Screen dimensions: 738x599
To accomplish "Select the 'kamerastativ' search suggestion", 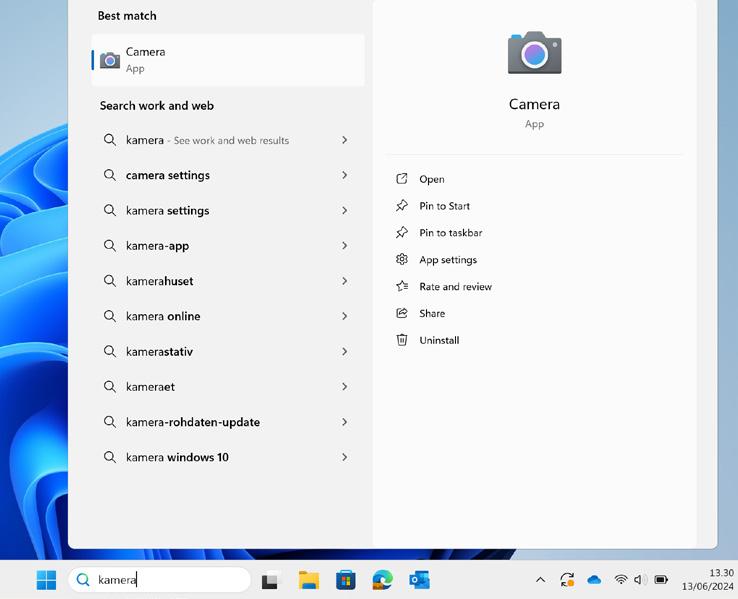I will (x=228, y=351).
